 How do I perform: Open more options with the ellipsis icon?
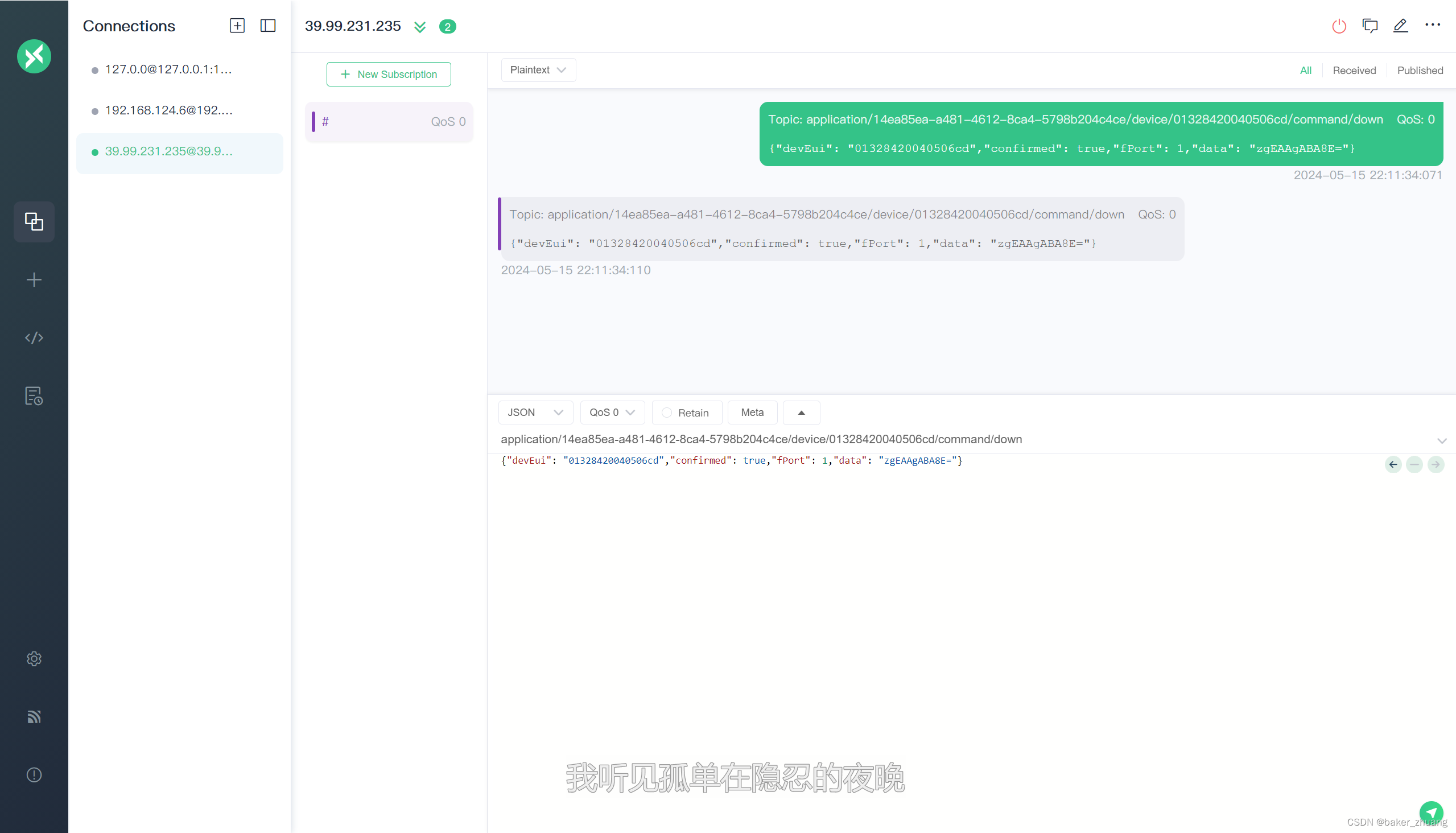click(1433, 26)
